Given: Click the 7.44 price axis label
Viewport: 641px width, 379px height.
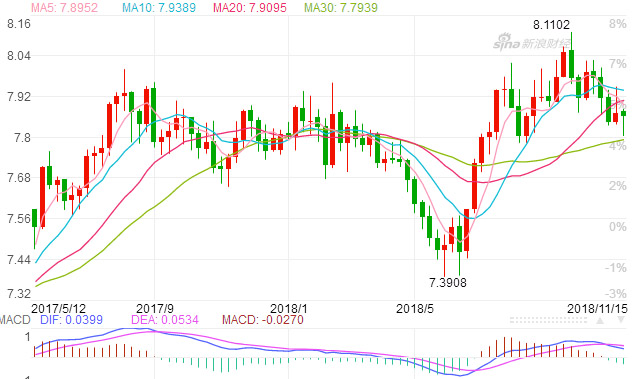Looking at the screenshot, I should (19, 260).
